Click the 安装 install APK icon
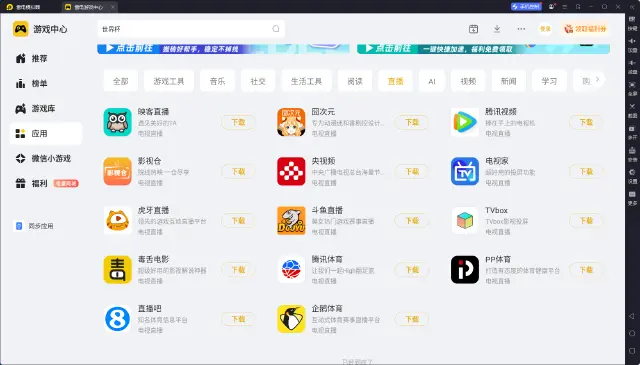640x365 pixels. tap(632, 154)
